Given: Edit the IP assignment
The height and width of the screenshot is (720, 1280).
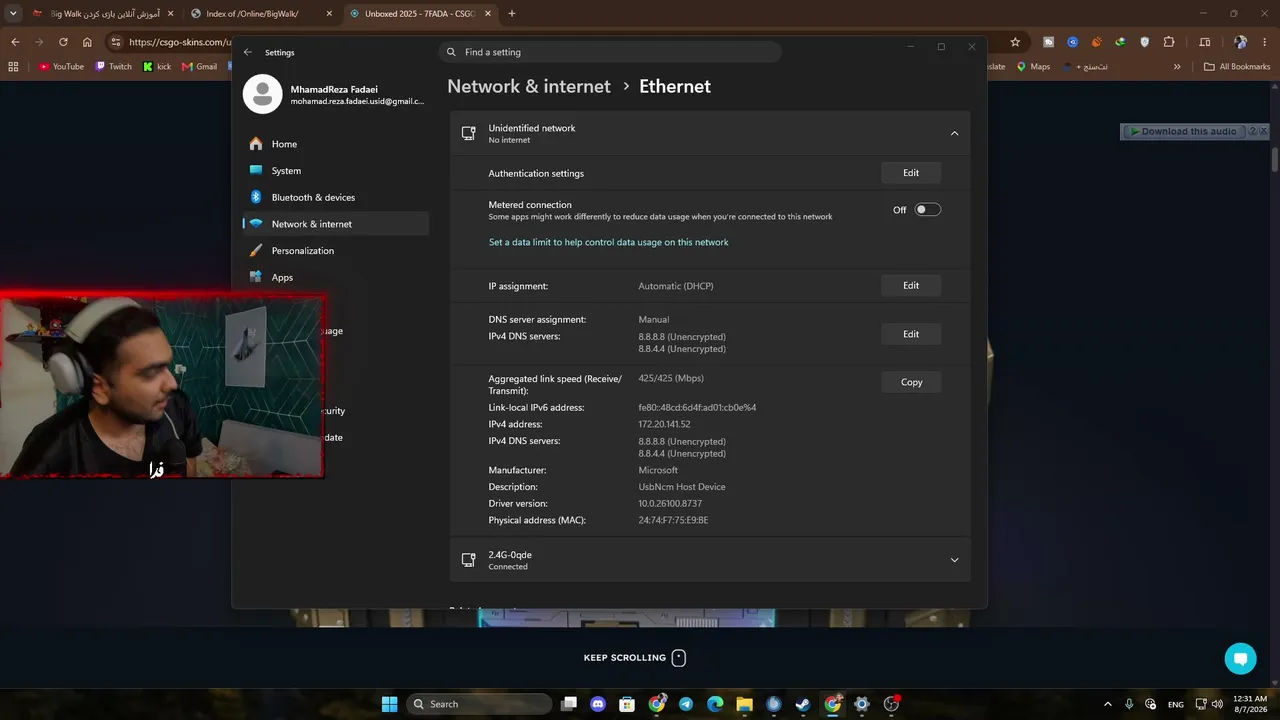Looking at the screenshot, I should [x=911, y=286].
